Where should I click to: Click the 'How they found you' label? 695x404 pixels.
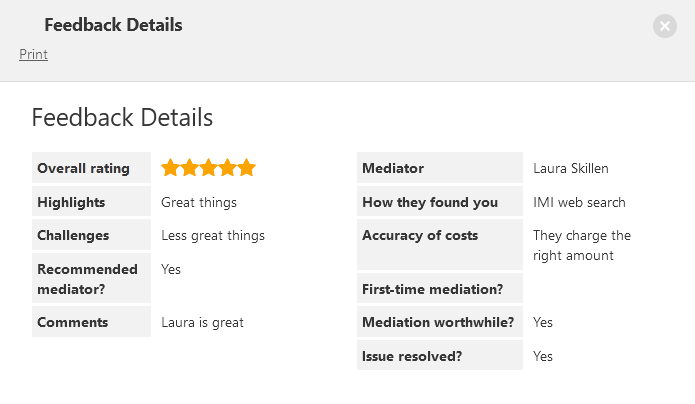pos(430,202)
